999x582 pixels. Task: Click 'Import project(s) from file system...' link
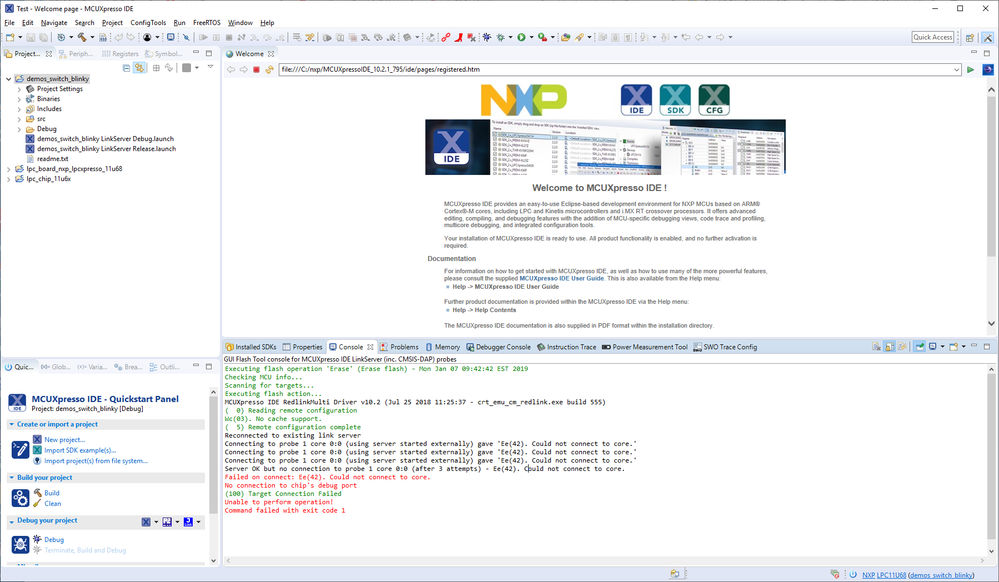point(96,461)
